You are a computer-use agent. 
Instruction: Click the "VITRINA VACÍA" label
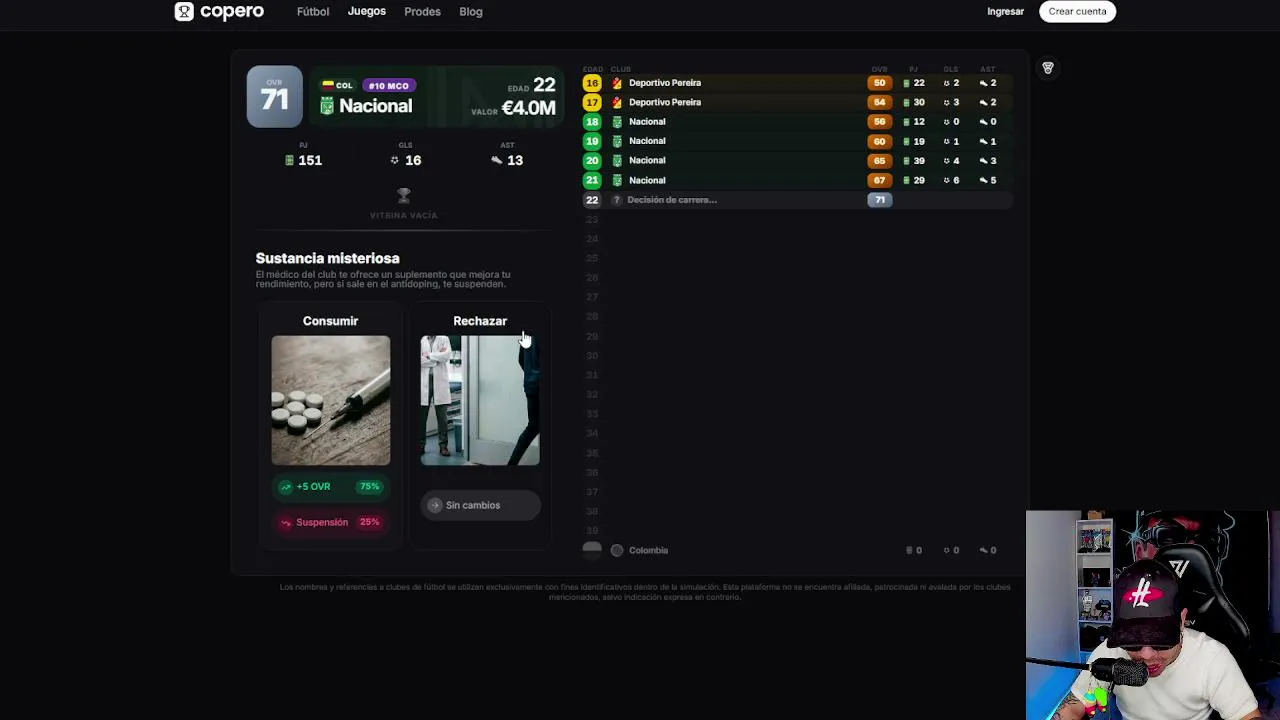point(404,215)
